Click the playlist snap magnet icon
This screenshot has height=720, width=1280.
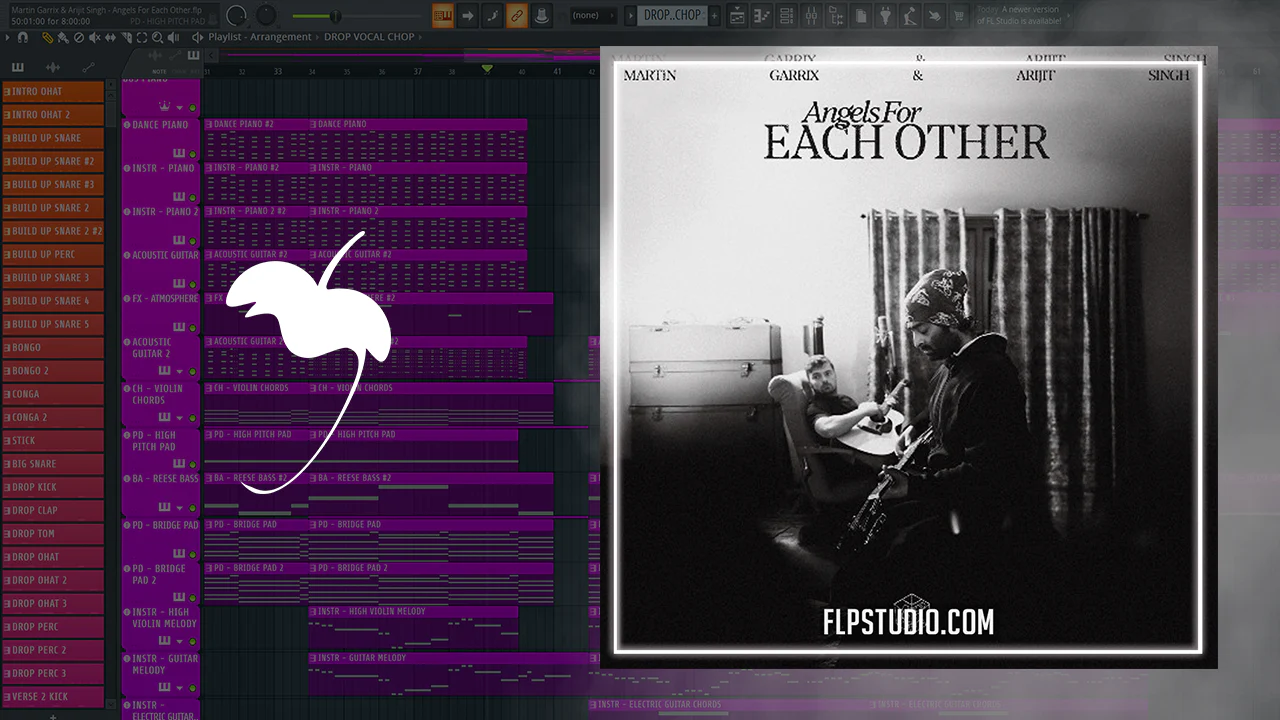point(22,37)
